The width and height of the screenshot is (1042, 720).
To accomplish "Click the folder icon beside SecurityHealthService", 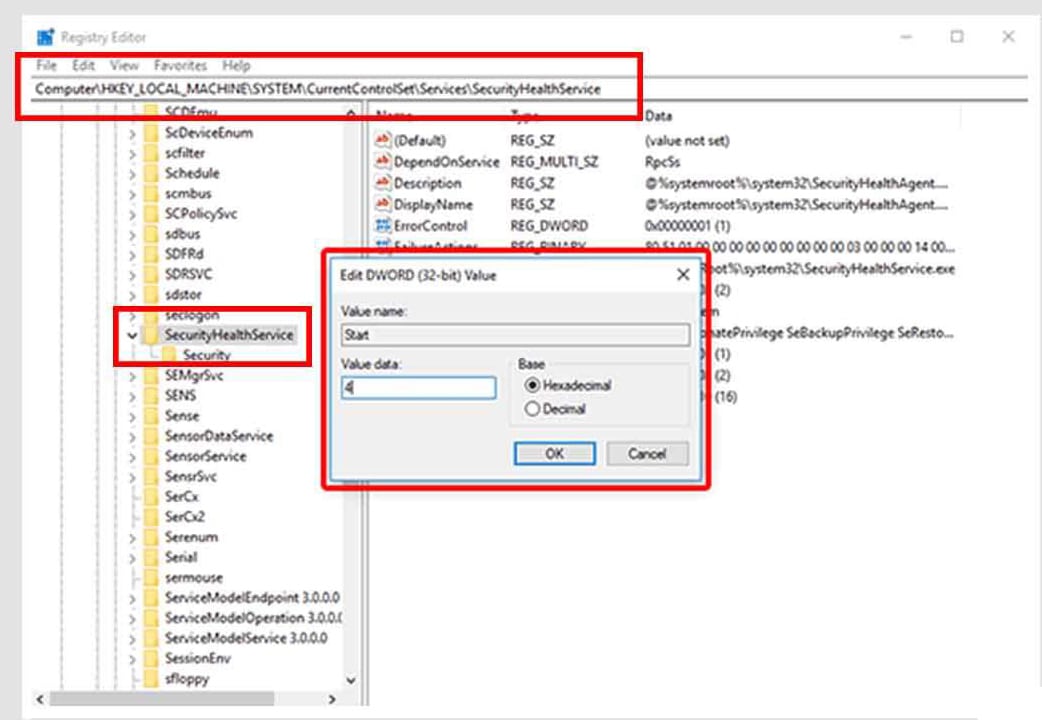I will click(x=152, y=335).
